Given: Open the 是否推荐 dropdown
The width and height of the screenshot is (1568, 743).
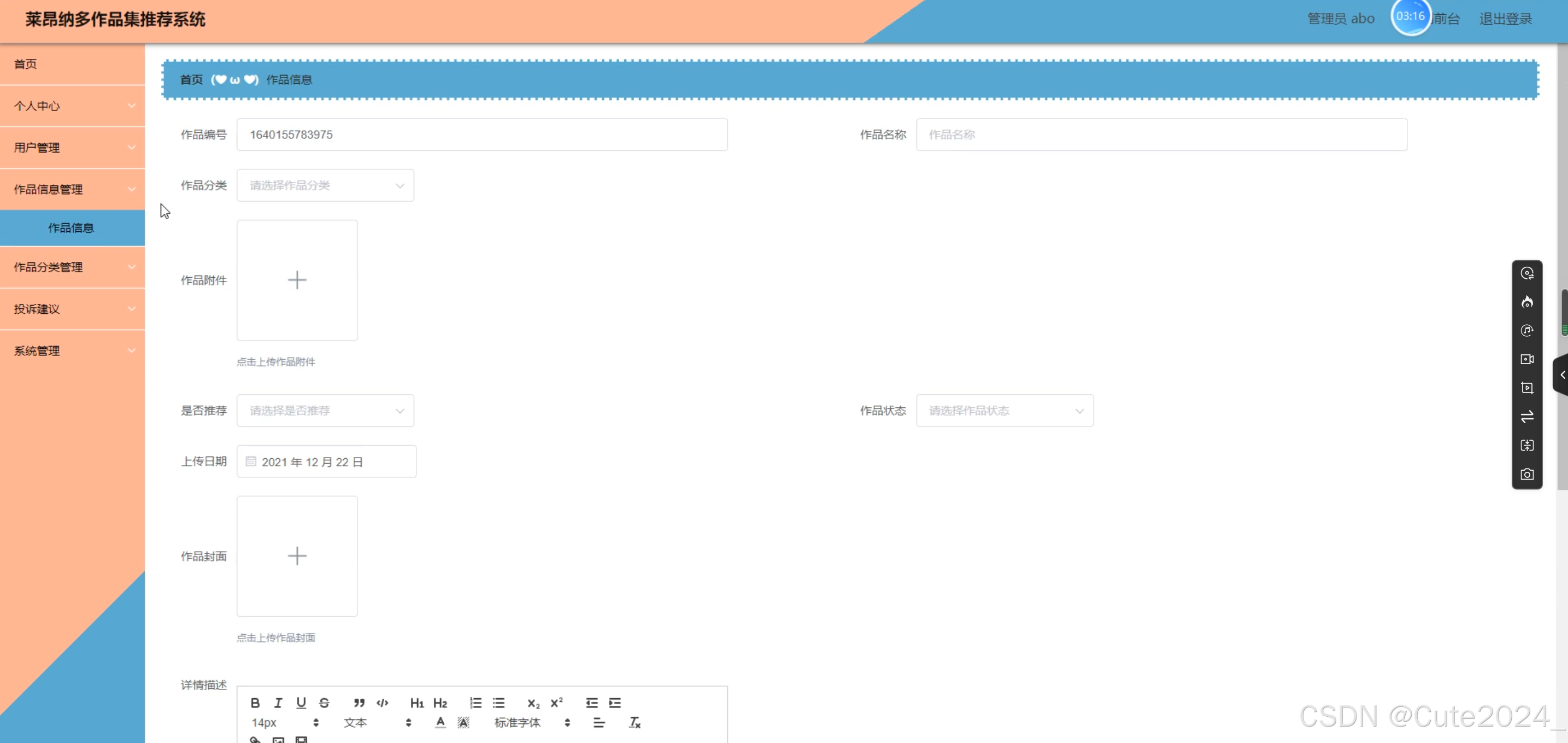Looking at the screenshot, I should pos(325,411).
